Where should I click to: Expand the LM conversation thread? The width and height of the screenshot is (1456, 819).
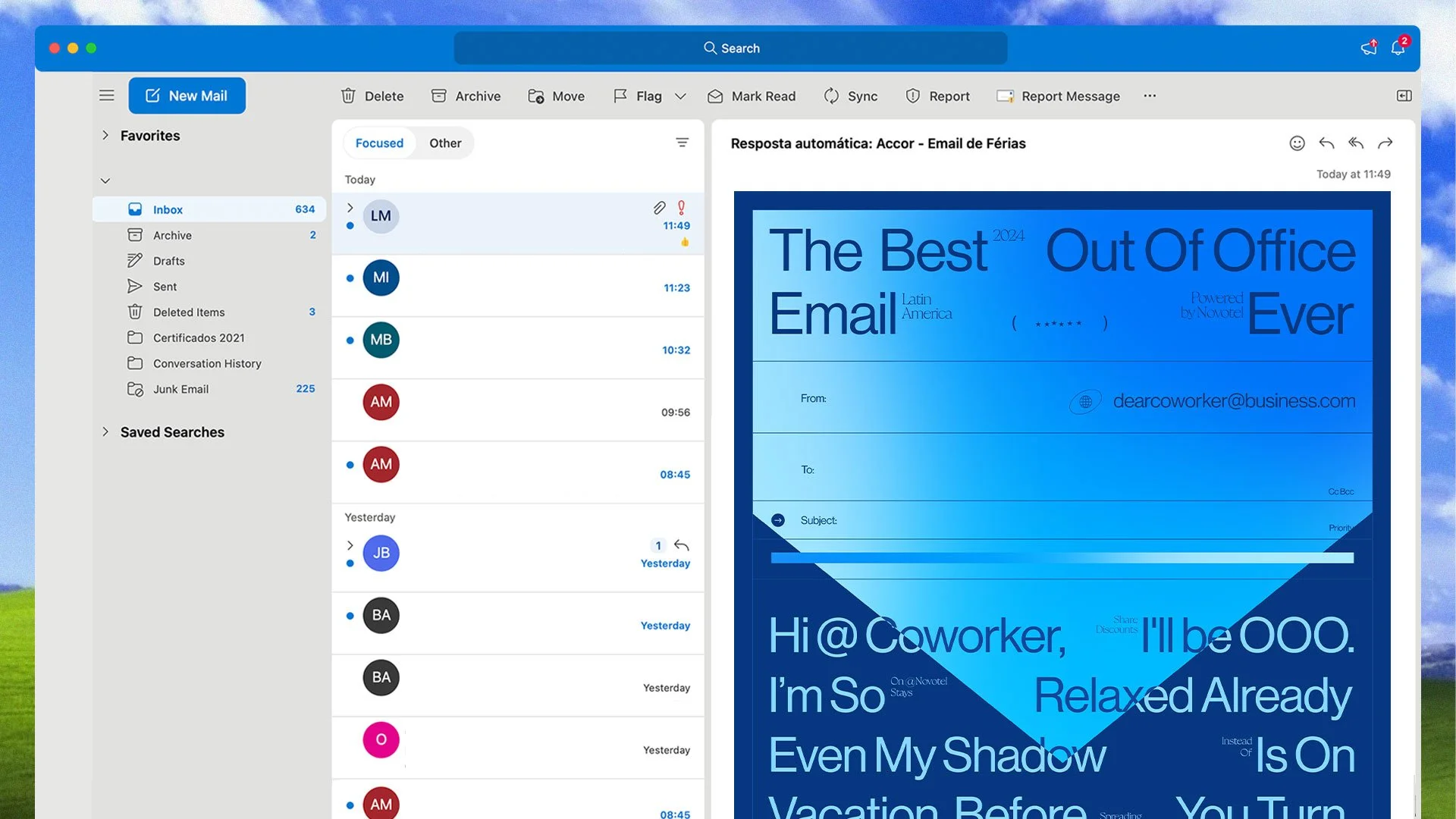(350, 208)
